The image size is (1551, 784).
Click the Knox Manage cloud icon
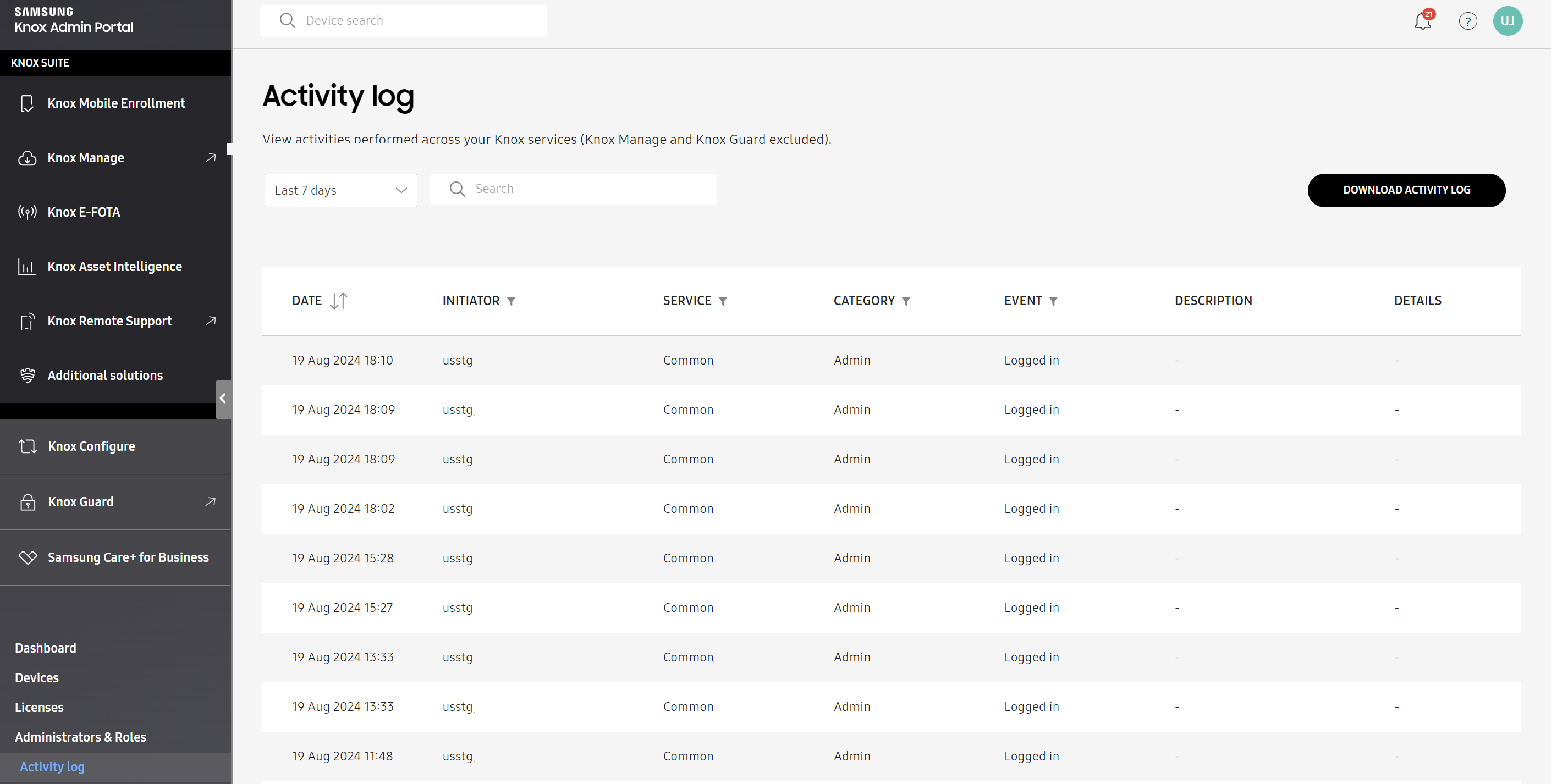coord(26,158)
